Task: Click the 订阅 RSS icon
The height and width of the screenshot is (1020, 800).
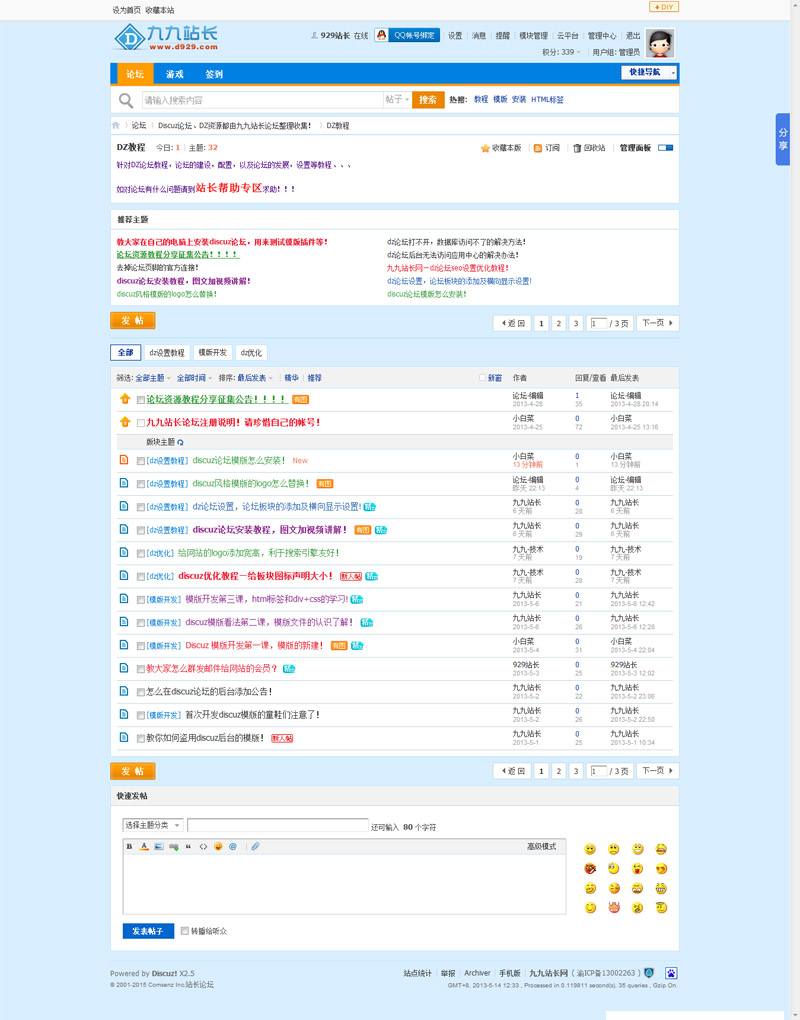Action: tap(538, 148)
